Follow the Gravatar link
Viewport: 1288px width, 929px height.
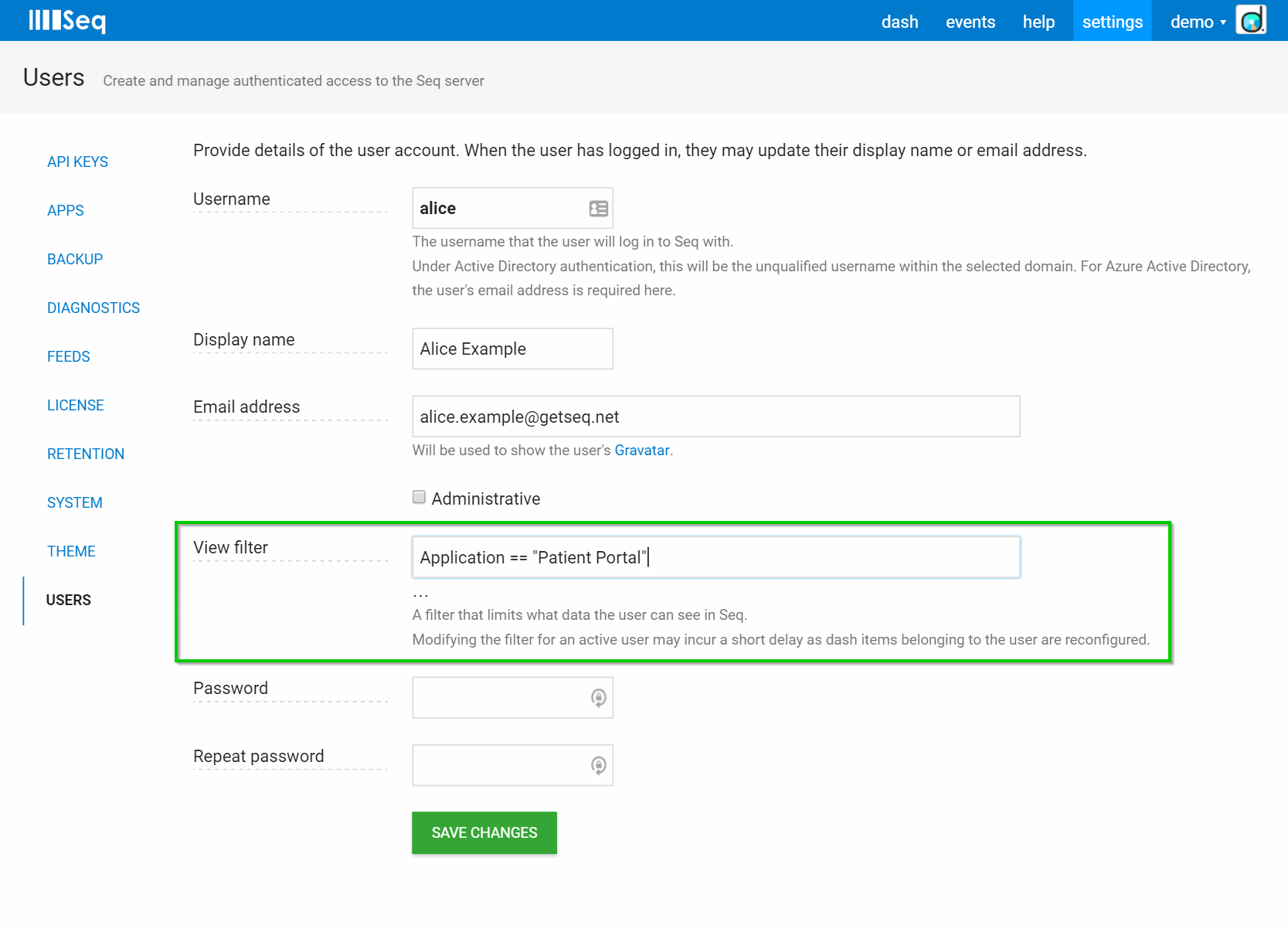642,450
